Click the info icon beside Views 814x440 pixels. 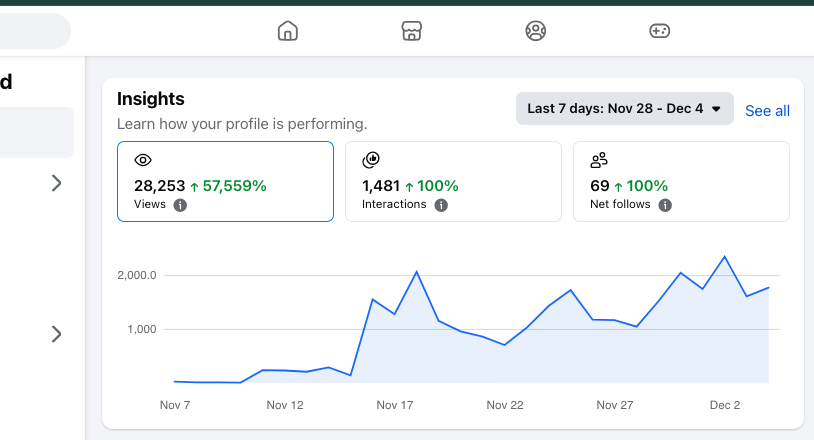(x=180, y=205)
